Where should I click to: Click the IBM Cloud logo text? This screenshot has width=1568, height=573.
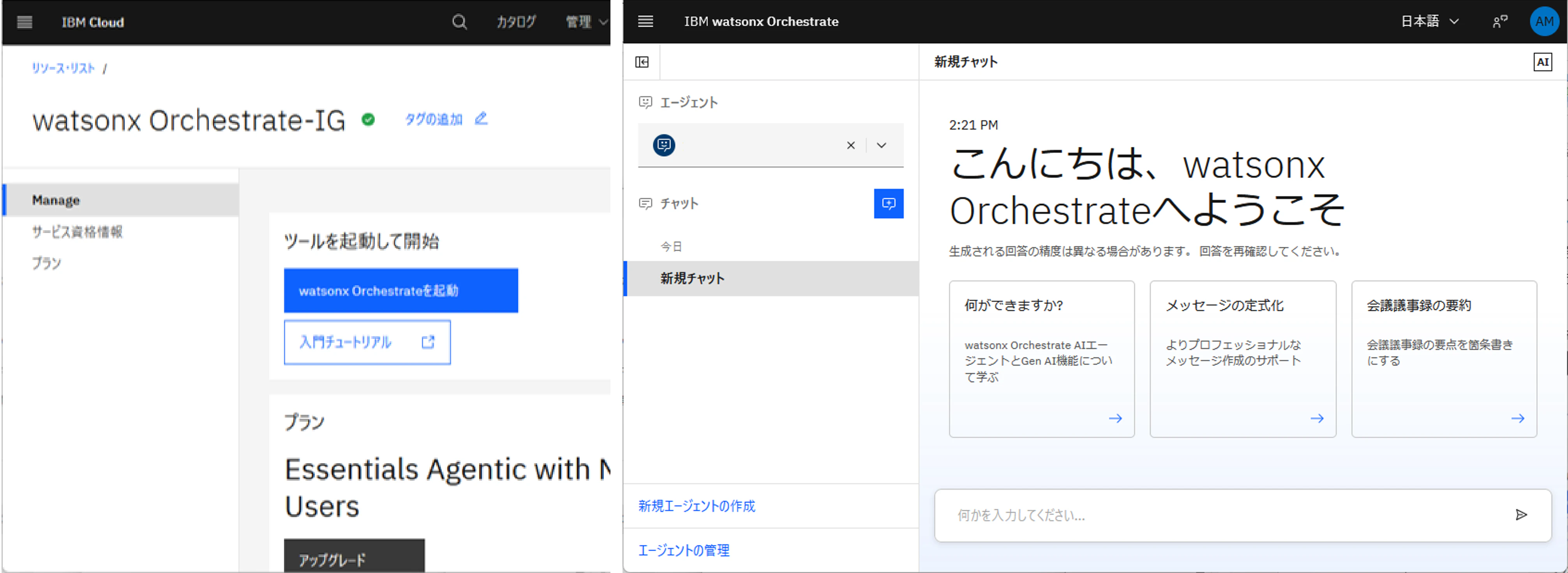[x=93, y=23]
